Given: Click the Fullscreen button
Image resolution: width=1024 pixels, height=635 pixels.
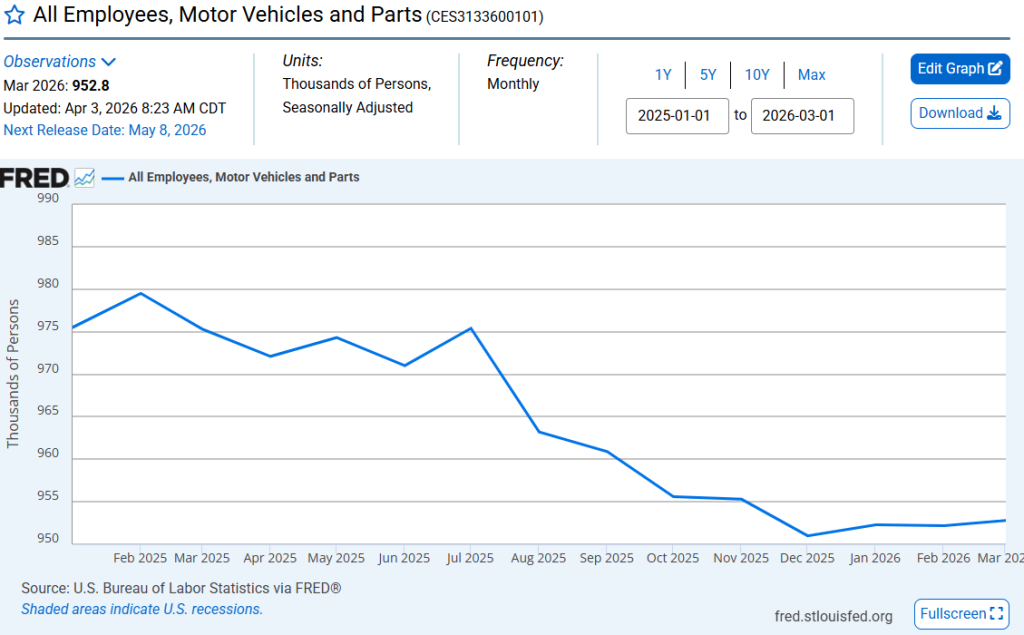Looking at the screenshot, I should point(961,614).
